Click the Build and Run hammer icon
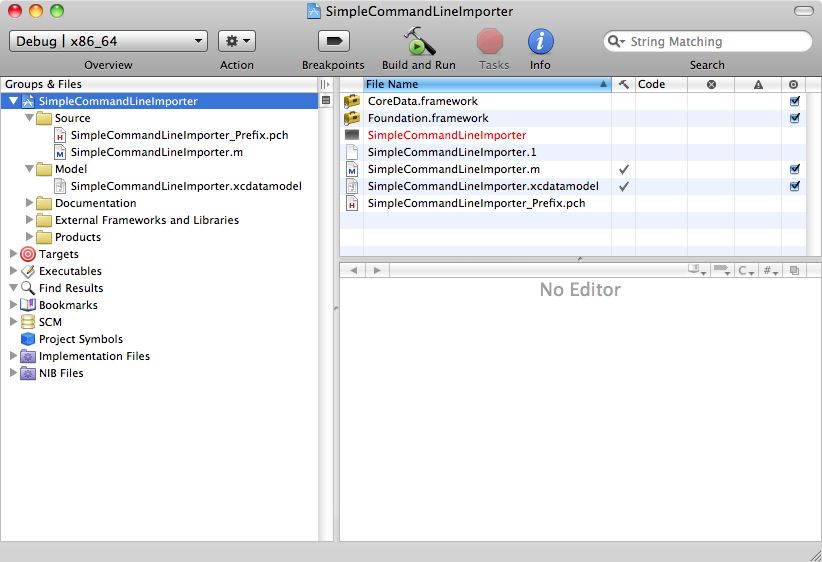 tap(418, 42)
